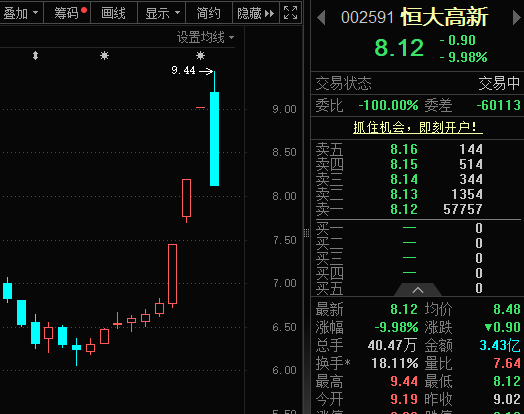The height and width of the screenshot is (414, 524).
Task: Open the 叠加 overlay dropdown
Action: click(21, 13)
